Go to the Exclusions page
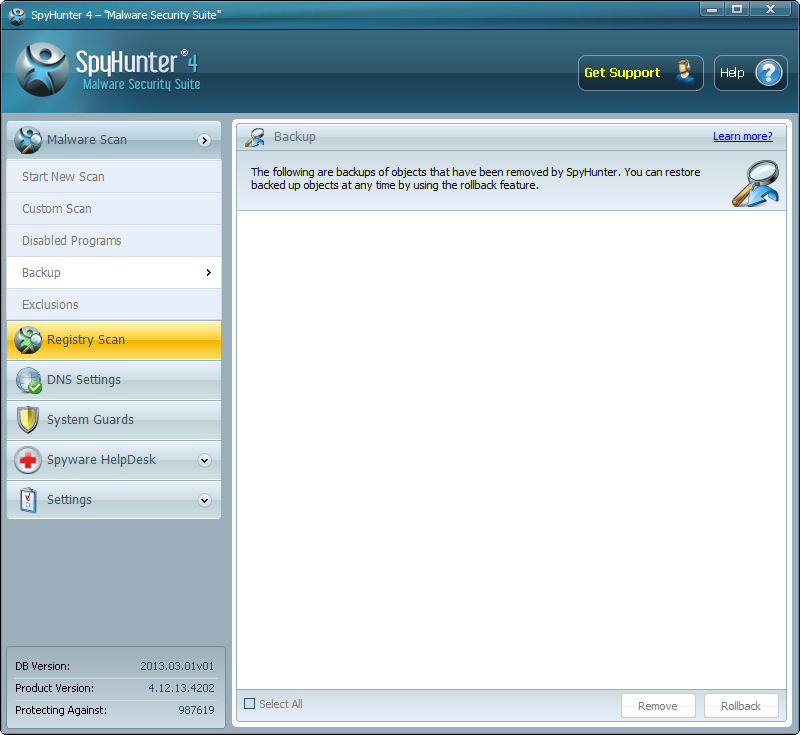Viewport: 800px width, 735px height. pyautogui.click(x=50, y=305)
